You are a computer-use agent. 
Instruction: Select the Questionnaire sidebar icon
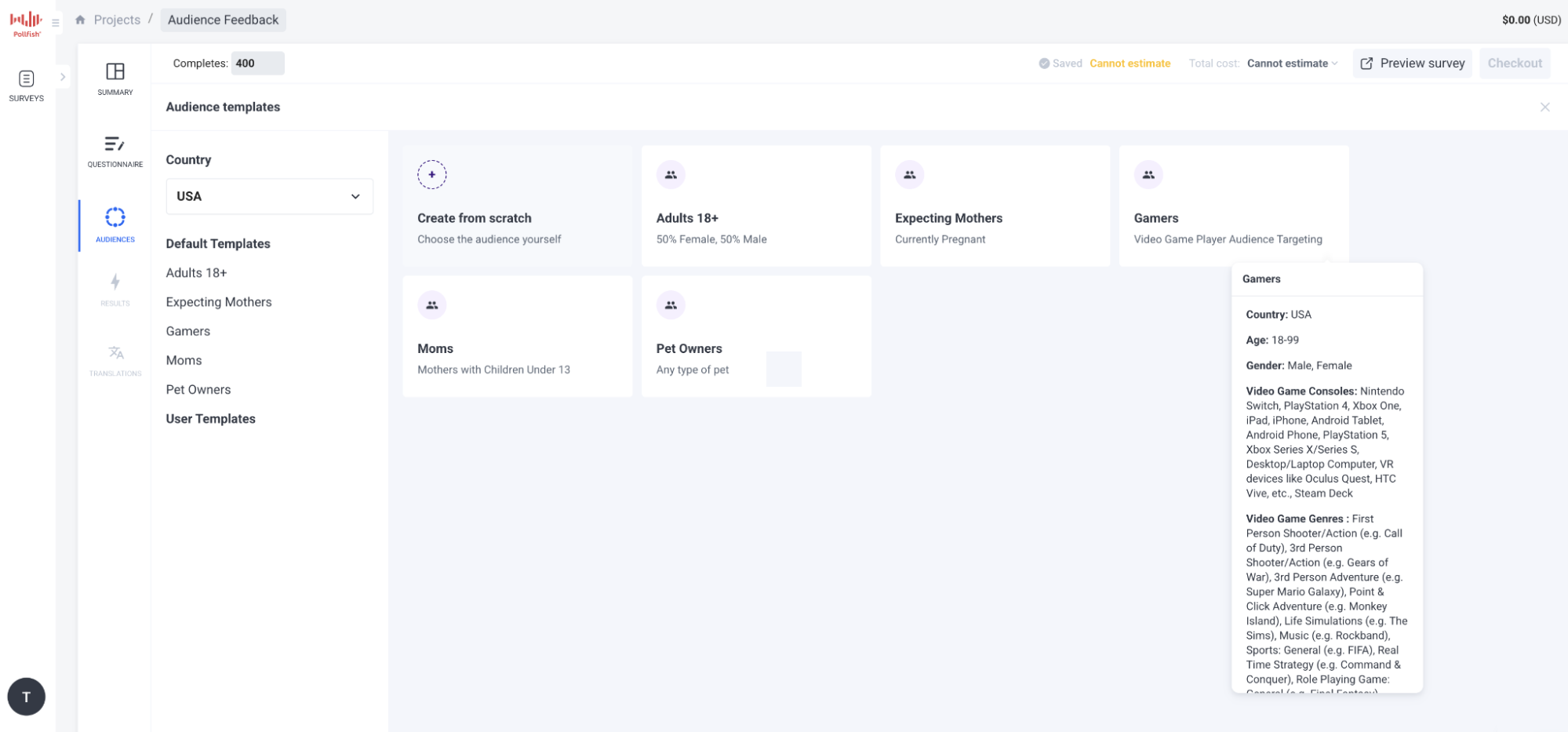115,146
